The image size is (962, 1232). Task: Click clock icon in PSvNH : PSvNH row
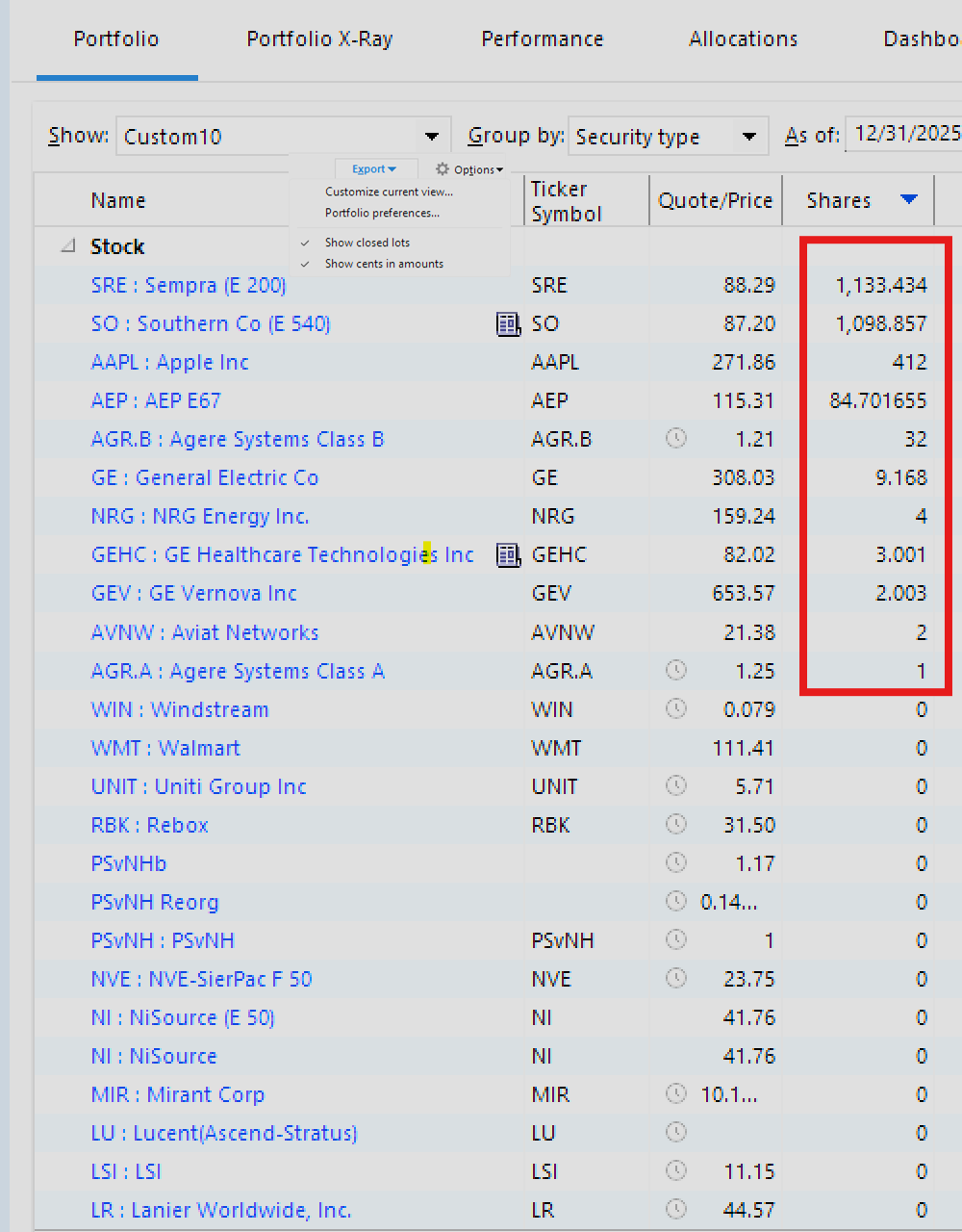[676, 939]
